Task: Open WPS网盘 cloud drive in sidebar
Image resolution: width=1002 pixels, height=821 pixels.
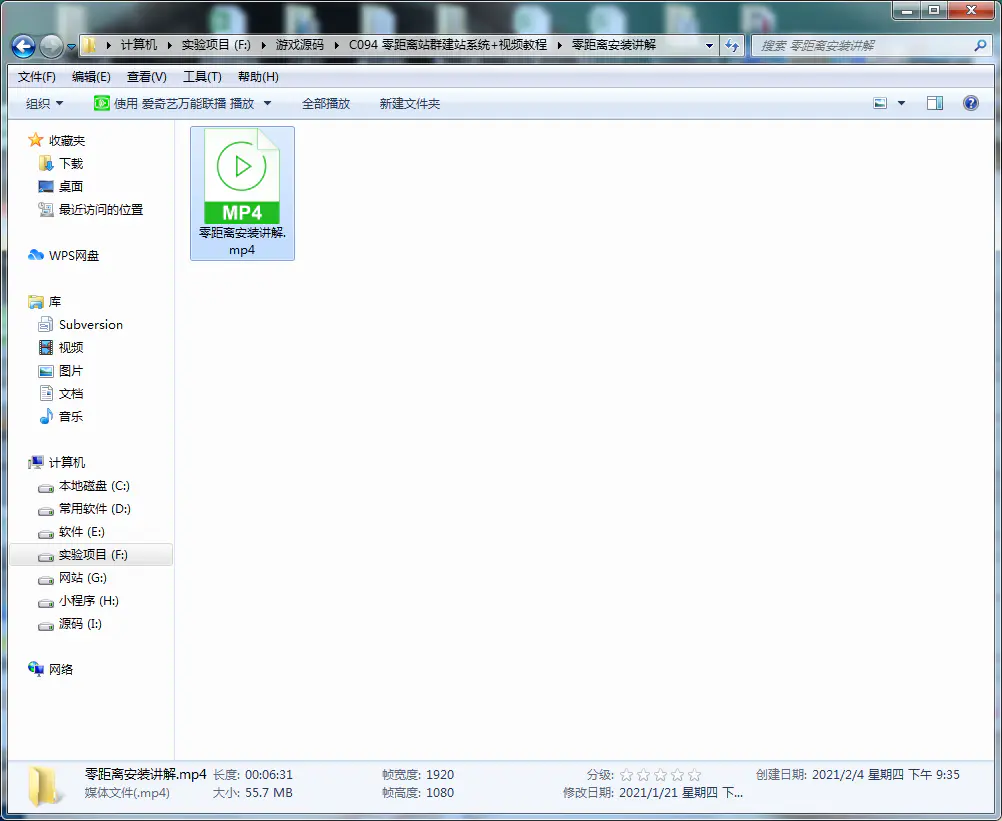Action: click(x=73, y=256)
